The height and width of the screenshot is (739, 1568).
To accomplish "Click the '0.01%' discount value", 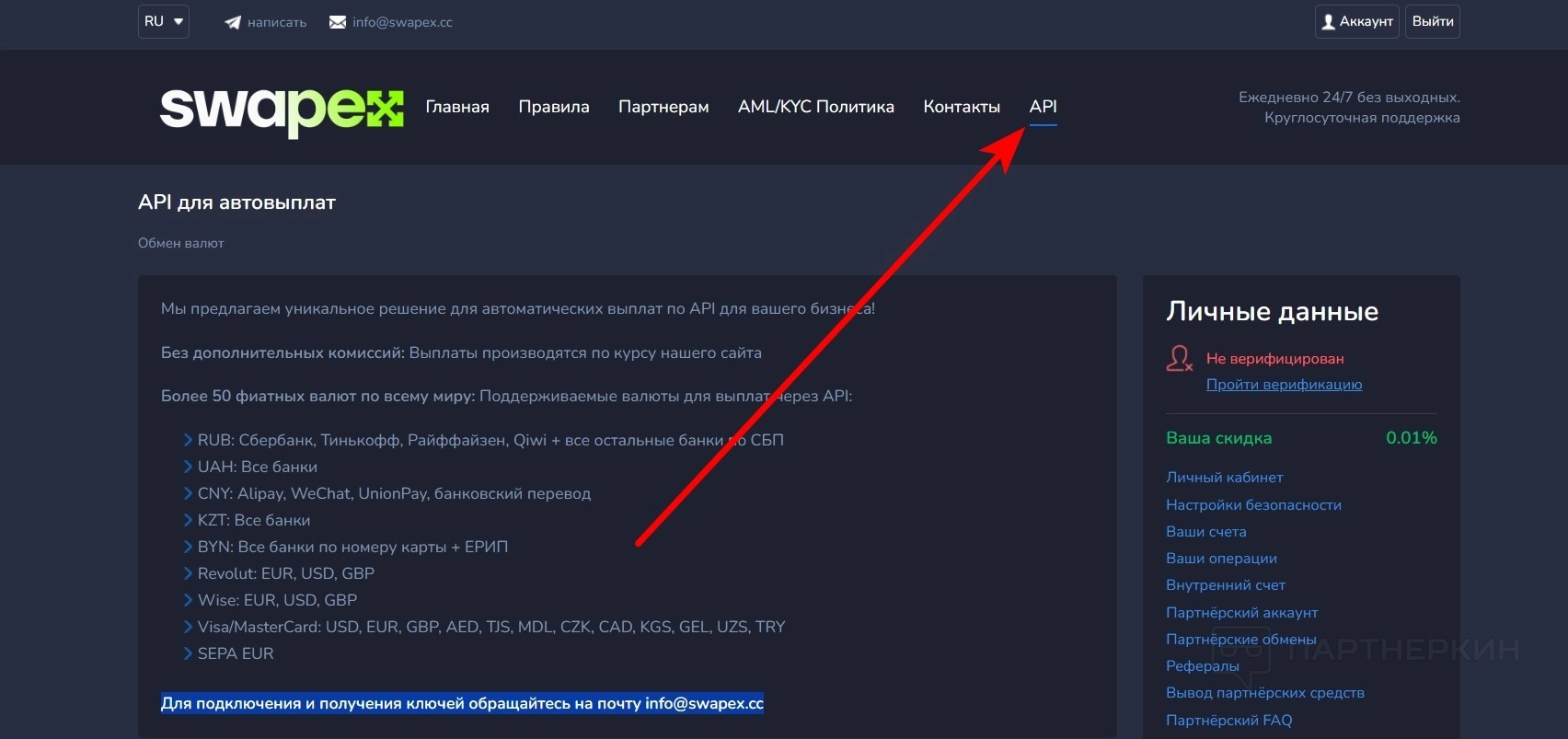I will (1412, 438).
